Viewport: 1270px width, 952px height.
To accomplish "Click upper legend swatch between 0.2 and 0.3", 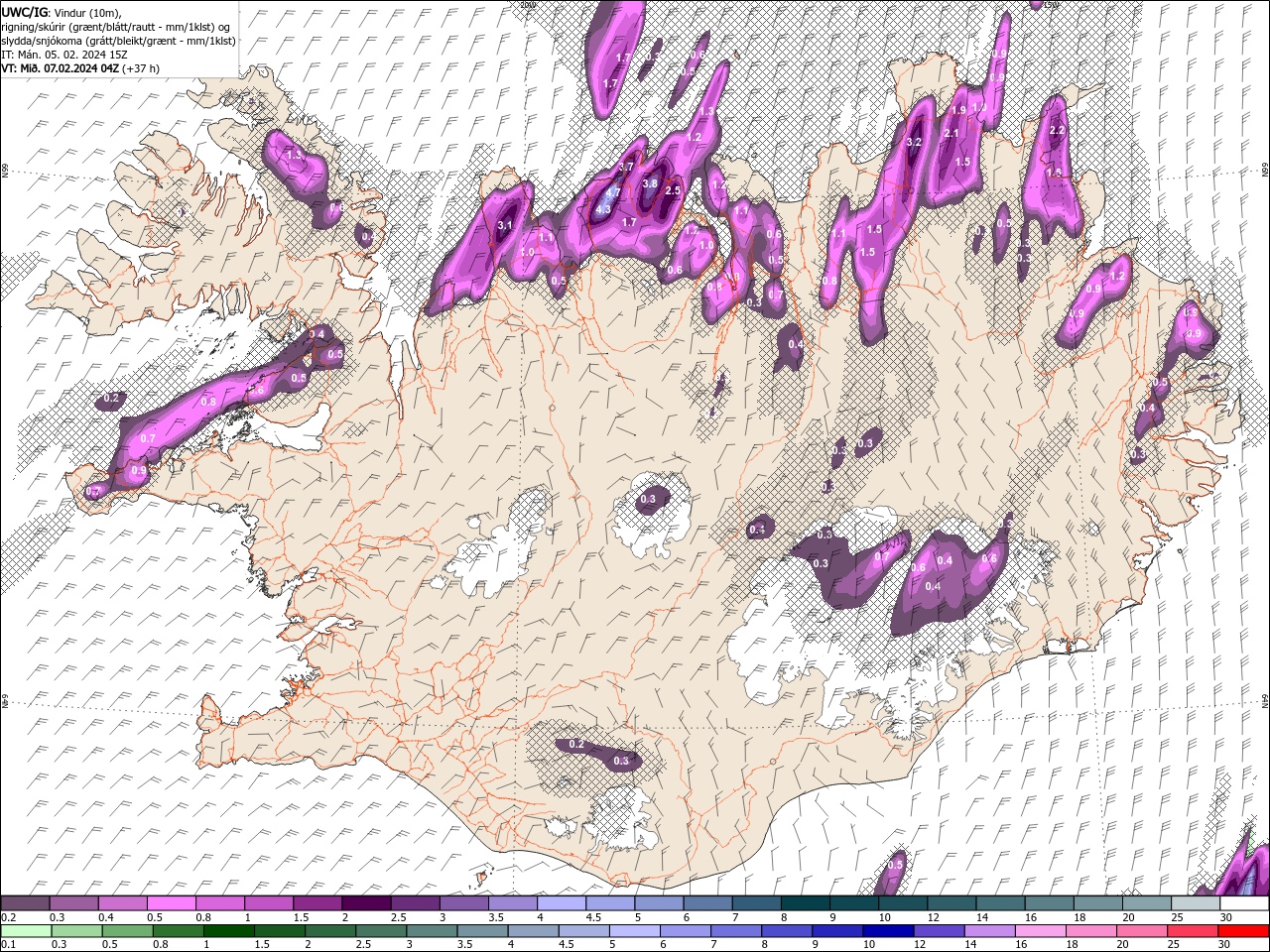I will pos(25,903).
